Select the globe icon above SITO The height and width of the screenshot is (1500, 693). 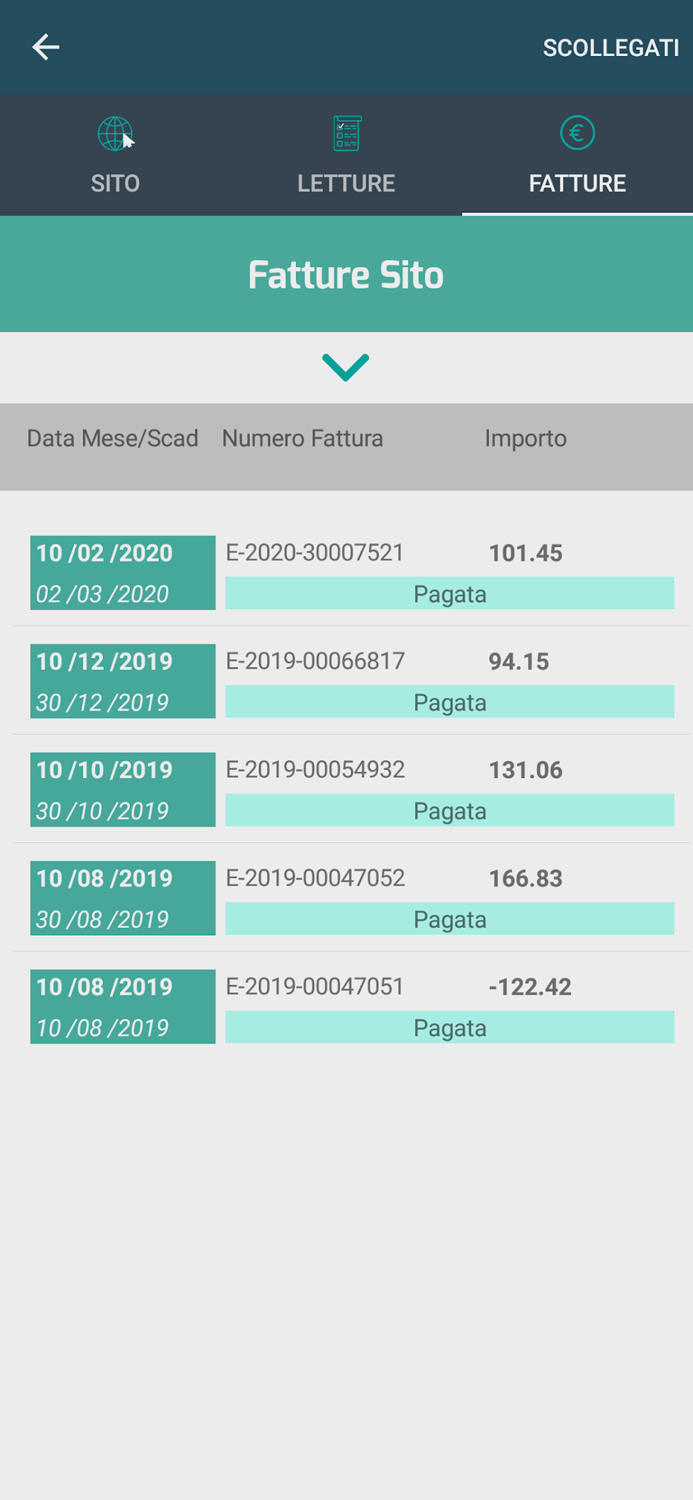pyautogui.click(x=115, y=131)
